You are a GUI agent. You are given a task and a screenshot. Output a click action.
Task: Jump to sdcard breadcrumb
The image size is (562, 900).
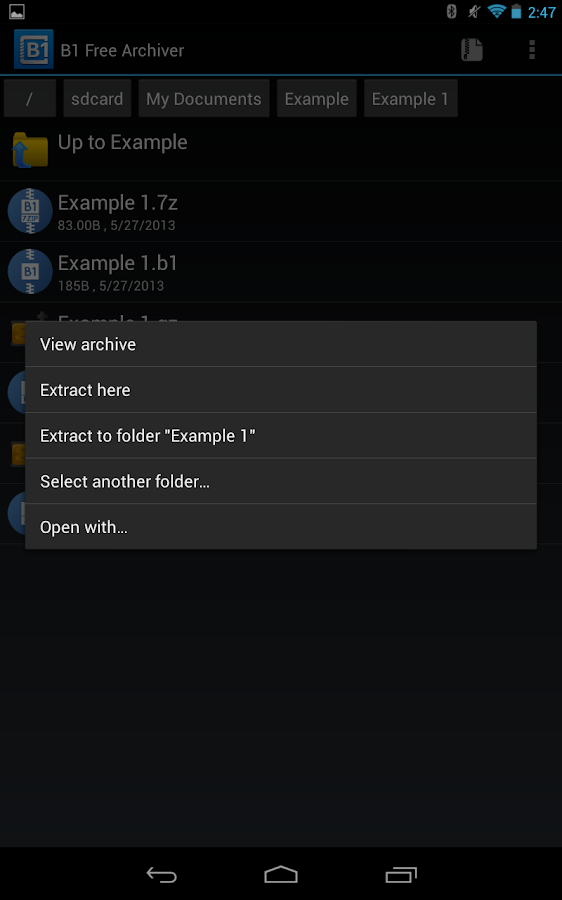(97, 99)
